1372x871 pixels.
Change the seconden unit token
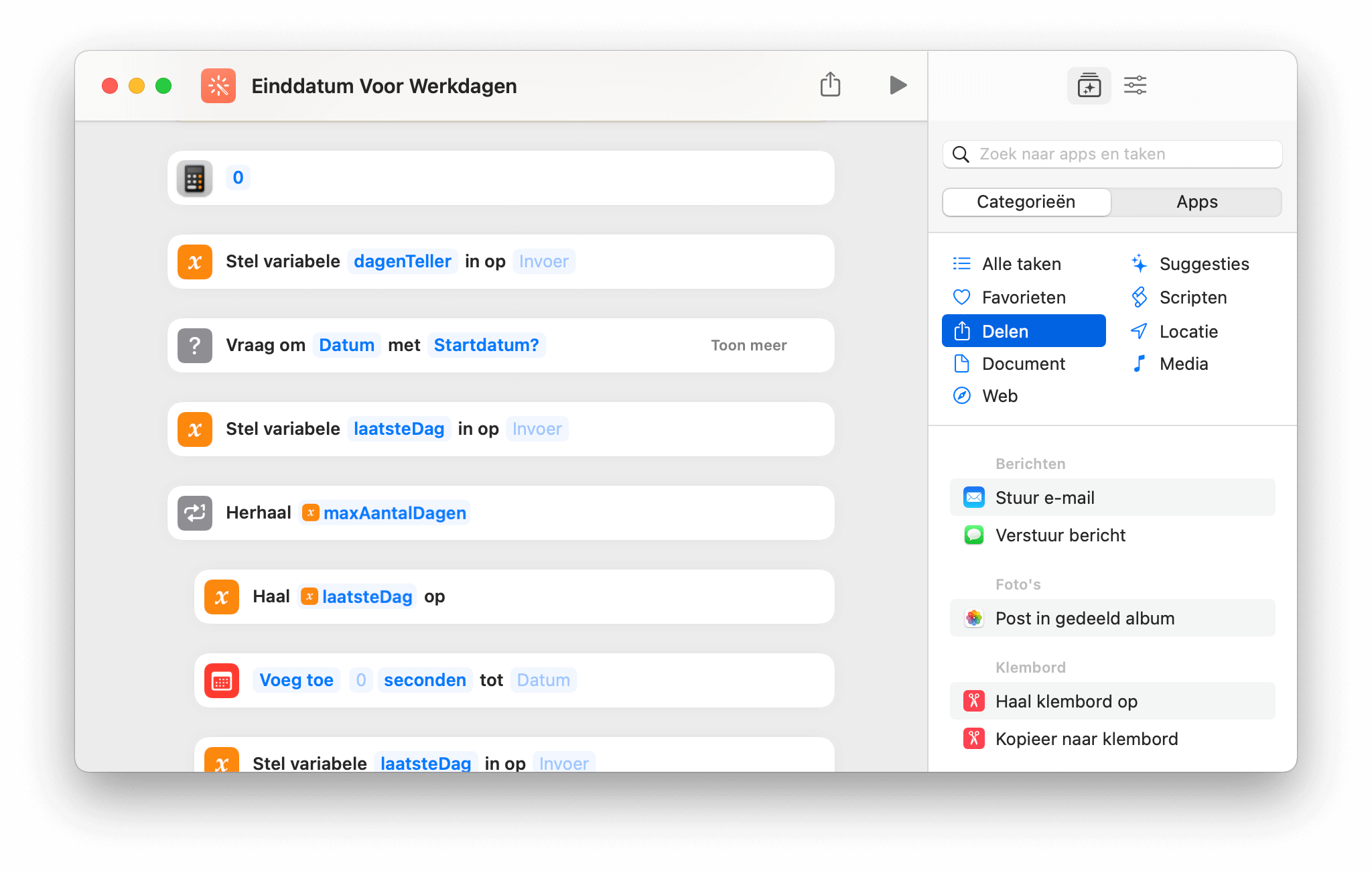tap(425, 680)
